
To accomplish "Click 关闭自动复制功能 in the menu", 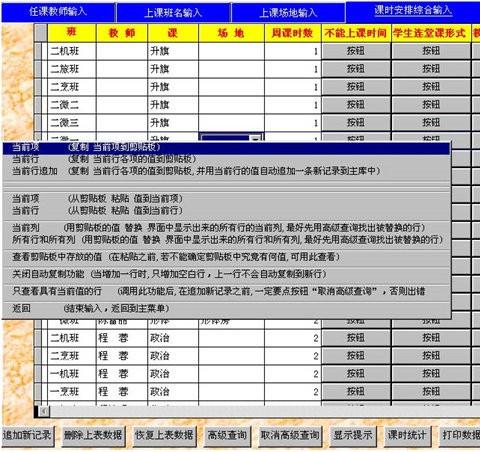I will click(x=226, y=274).
